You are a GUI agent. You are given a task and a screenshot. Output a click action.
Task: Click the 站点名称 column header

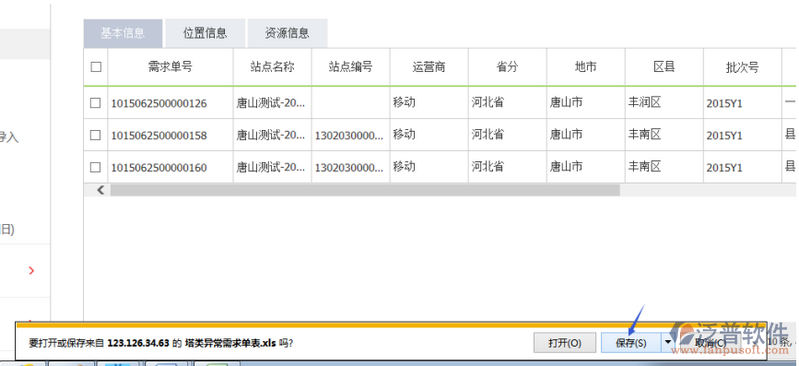(x=273, y=67)
